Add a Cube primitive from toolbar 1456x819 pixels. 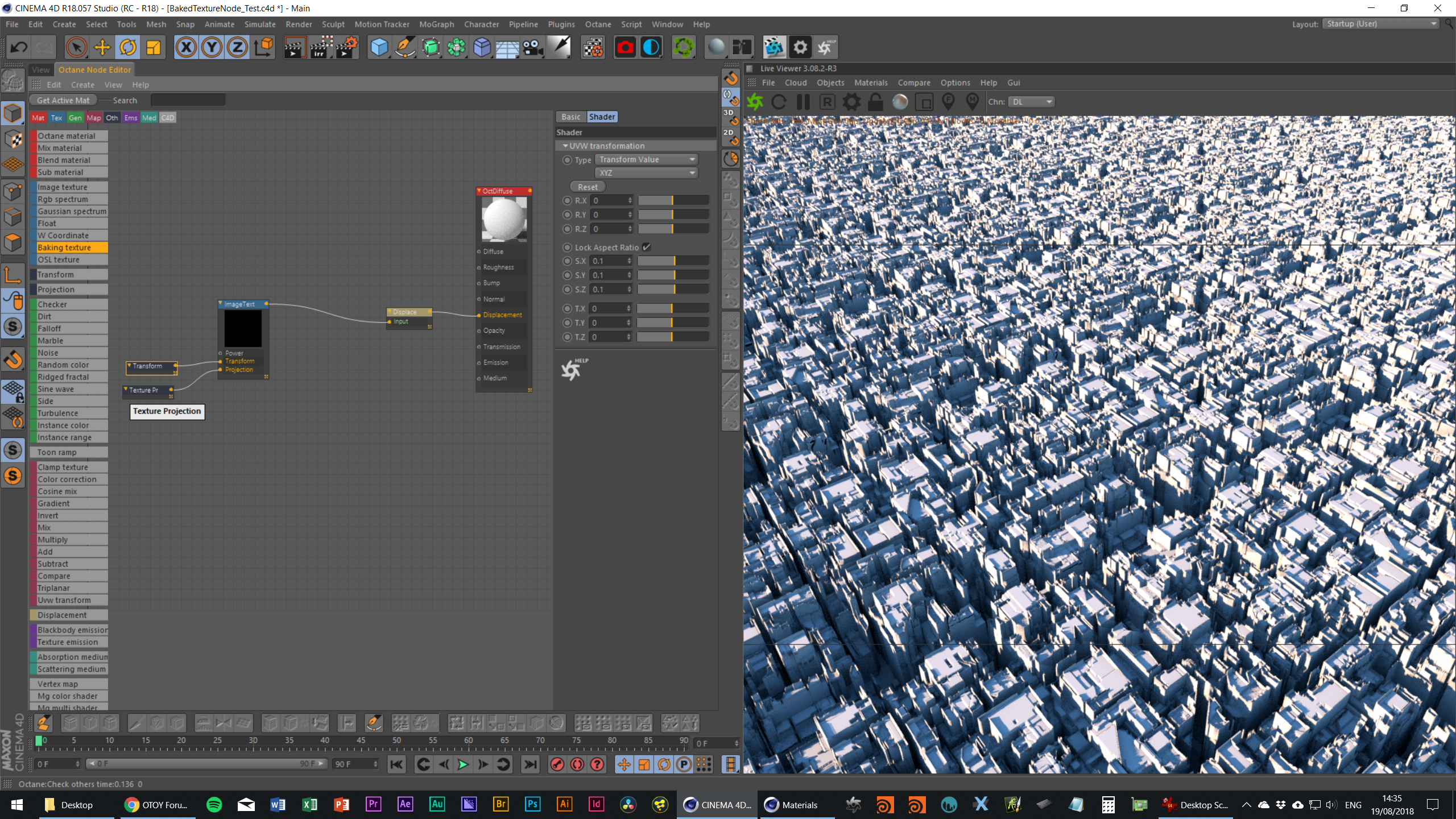tap(379, 48)
